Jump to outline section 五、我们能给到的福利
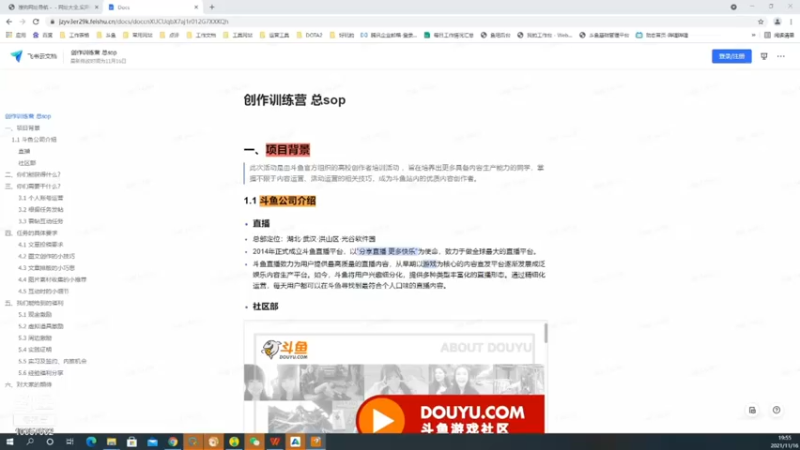The height and width of the screenshot is (450, 800). pos(34,303)
